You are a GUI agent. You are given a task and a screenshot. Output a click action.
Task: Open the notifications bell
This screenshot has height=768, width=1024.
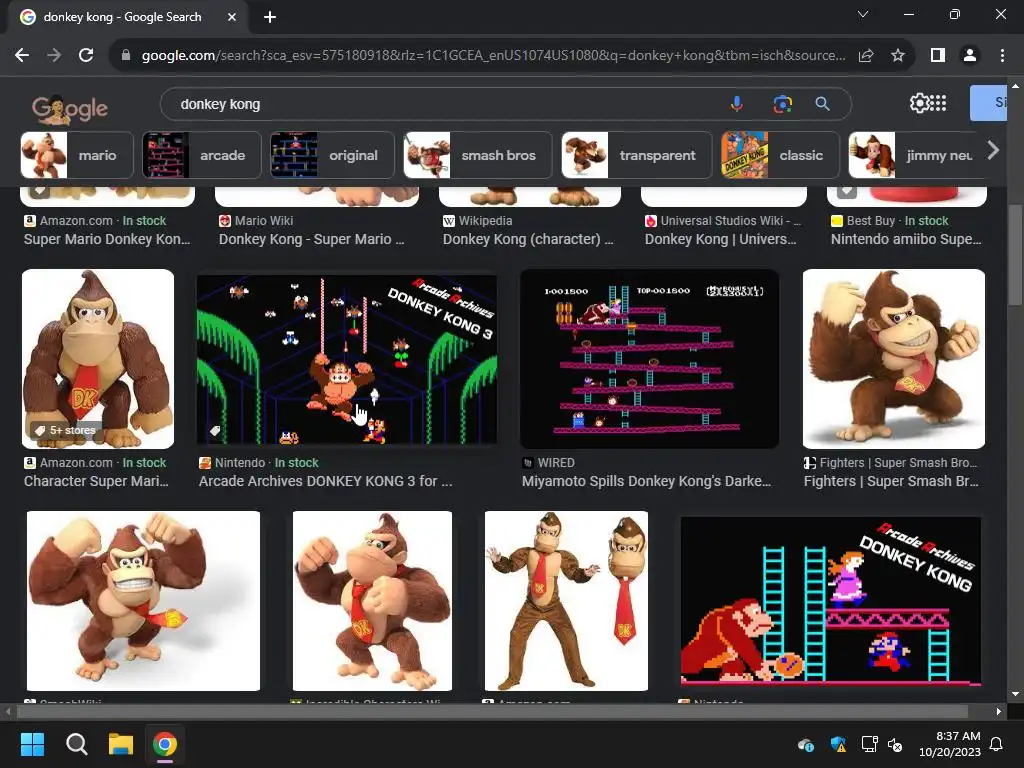pyautogui.click(x=997, y=744)
